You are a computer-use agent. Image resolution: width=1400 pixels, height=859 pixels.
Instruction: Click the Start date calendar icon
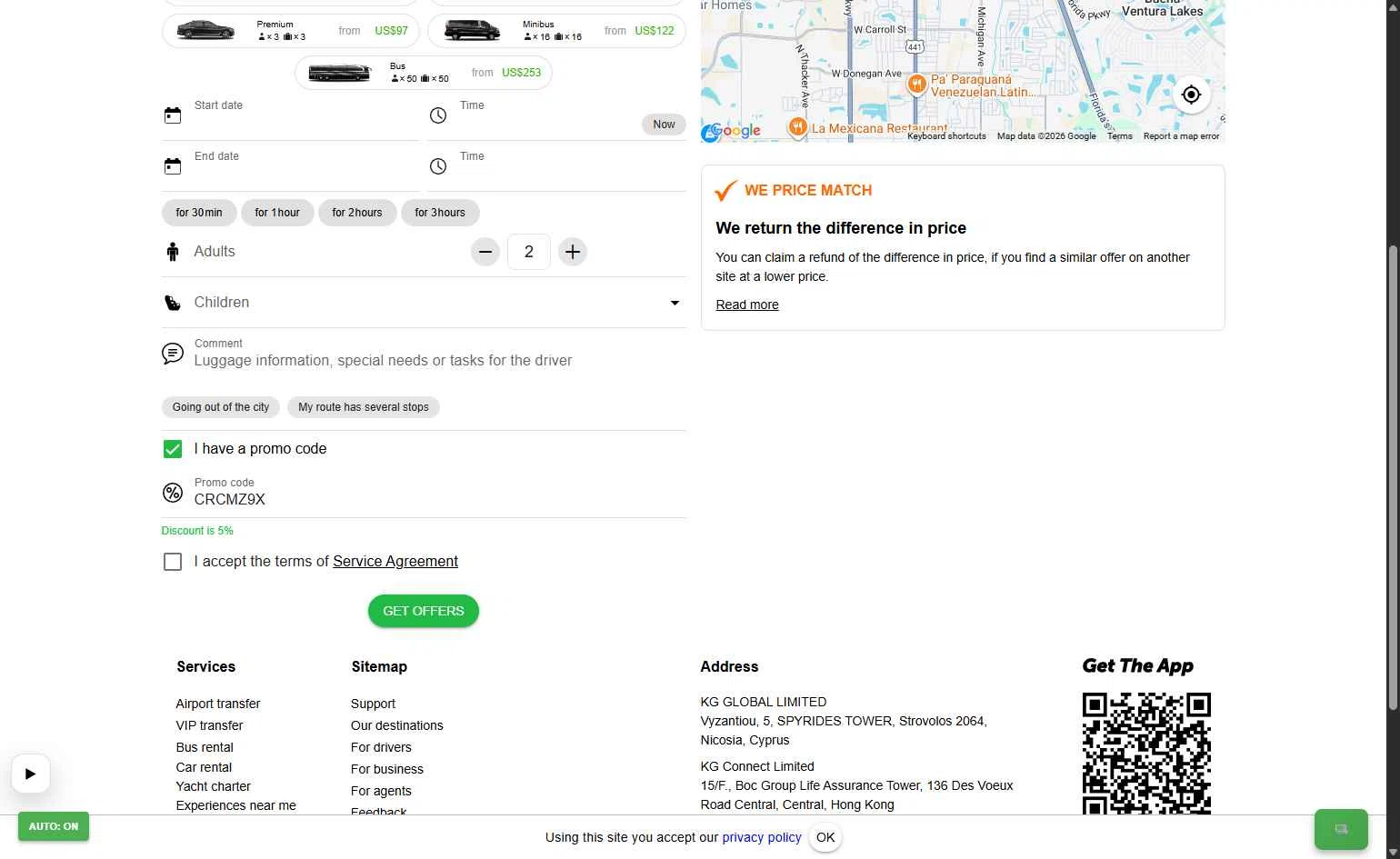(x=173, y=115)
